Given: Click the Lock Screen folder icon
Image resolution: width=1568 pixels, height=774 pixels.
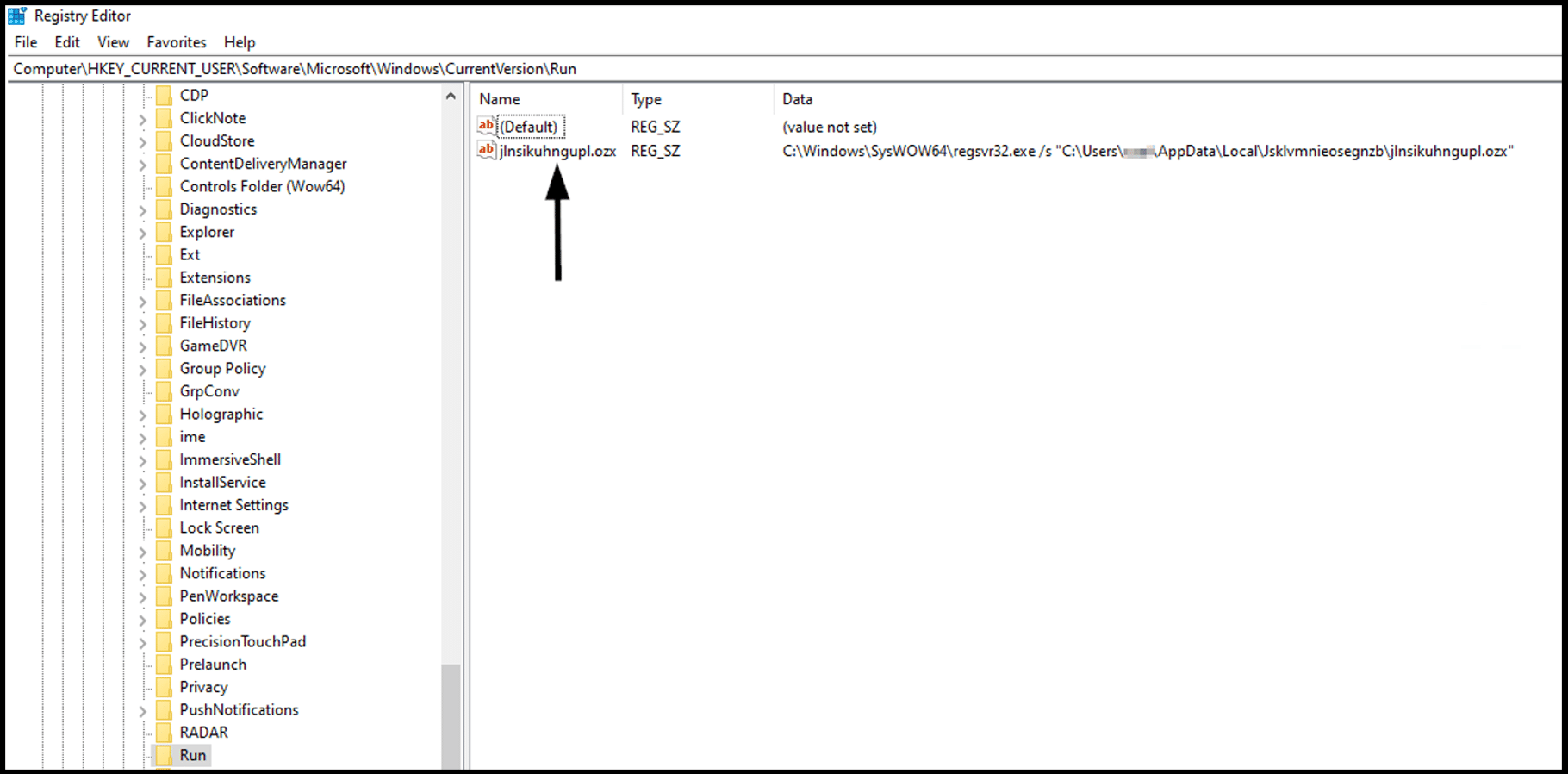Looking at the screenshot, I should (164, 527).
